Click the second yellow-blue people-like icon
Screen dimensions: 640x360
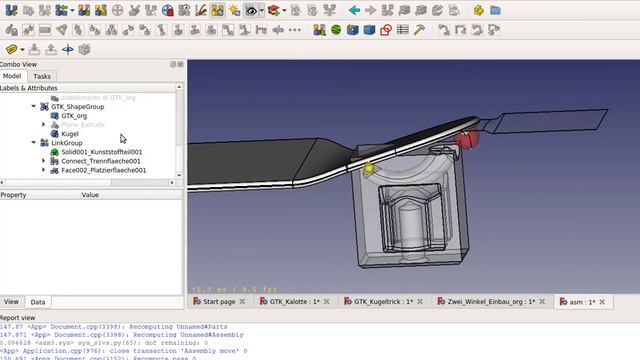[x=101, y=10]
